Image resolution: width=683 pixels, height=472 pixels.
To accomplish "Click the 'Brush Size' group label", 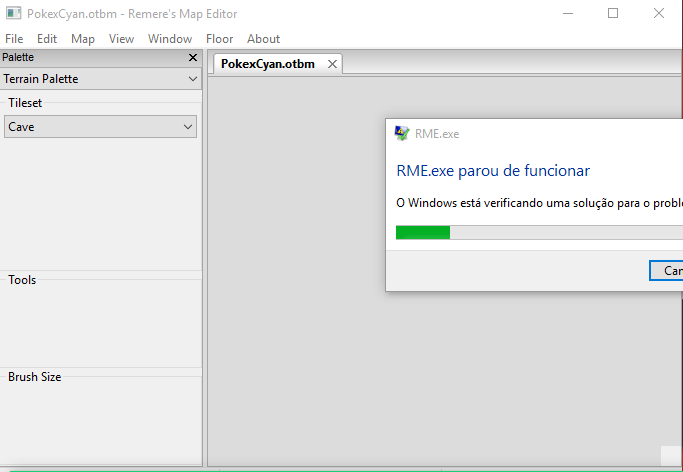I will 34,377.
